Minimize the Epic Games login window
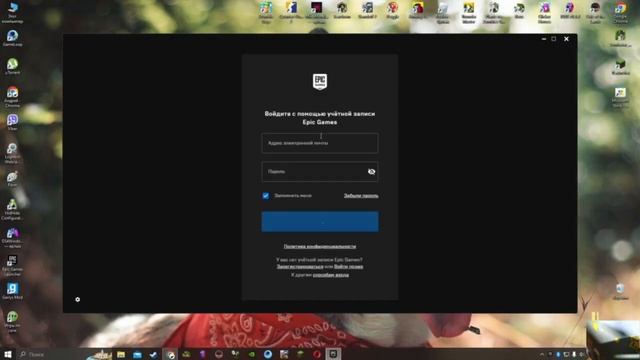The image size is (640, 360). (544, 39)
